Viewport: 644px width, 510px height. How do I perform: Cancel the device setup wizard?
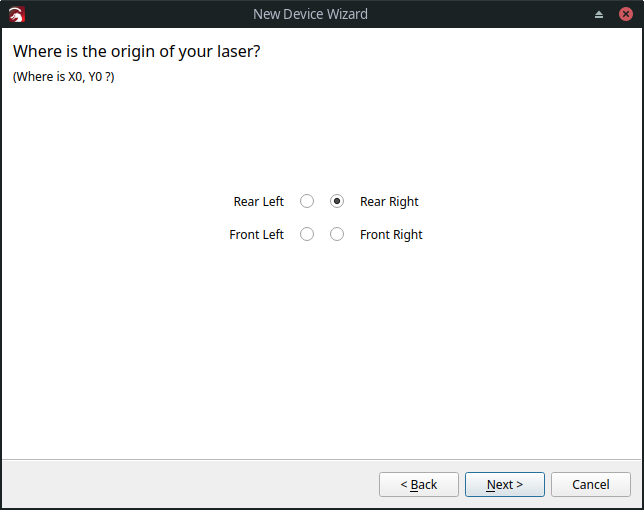pos(591,485)
